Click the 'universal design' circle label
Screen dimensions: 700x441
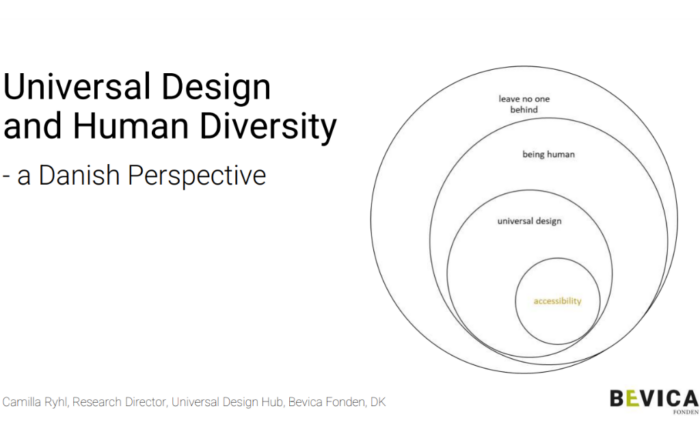528,221
